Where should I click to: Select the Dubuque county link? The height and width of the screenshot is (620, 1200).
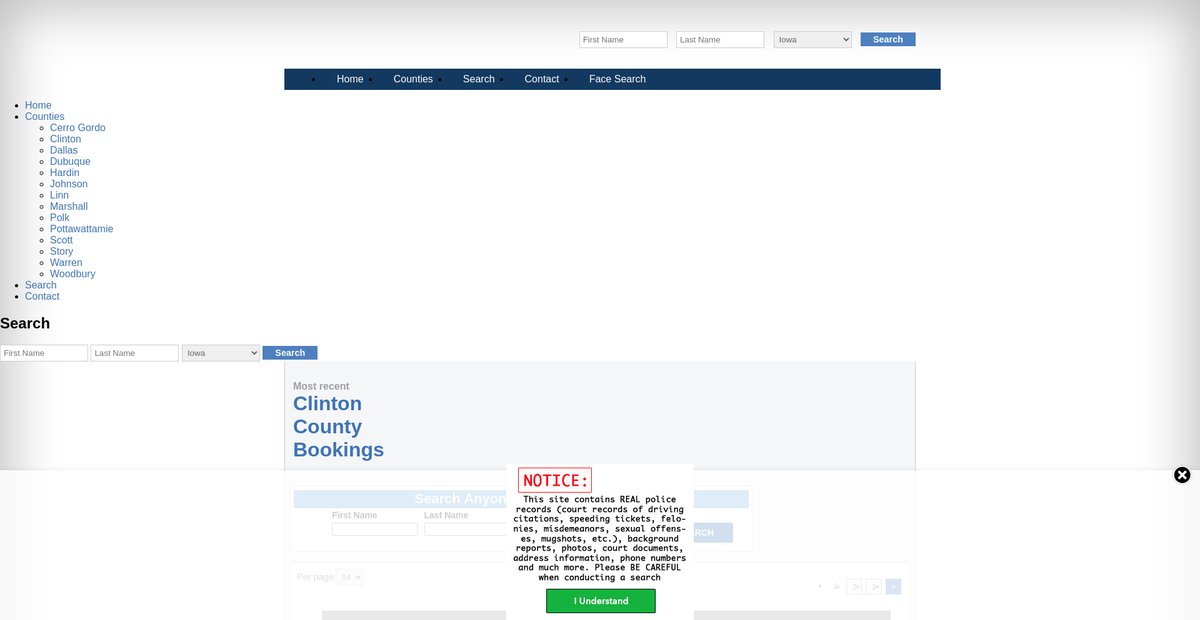click(70, 162)
